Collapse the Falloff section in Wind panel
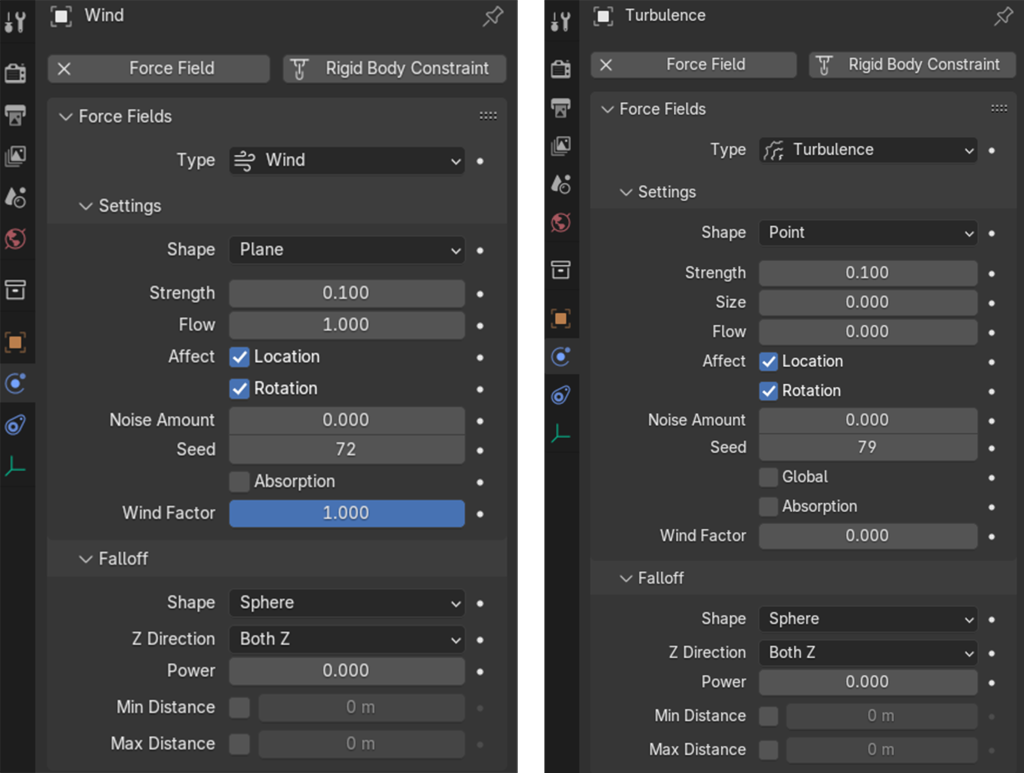This screenshot has height=773, width=1024. [x=87, y=559]
